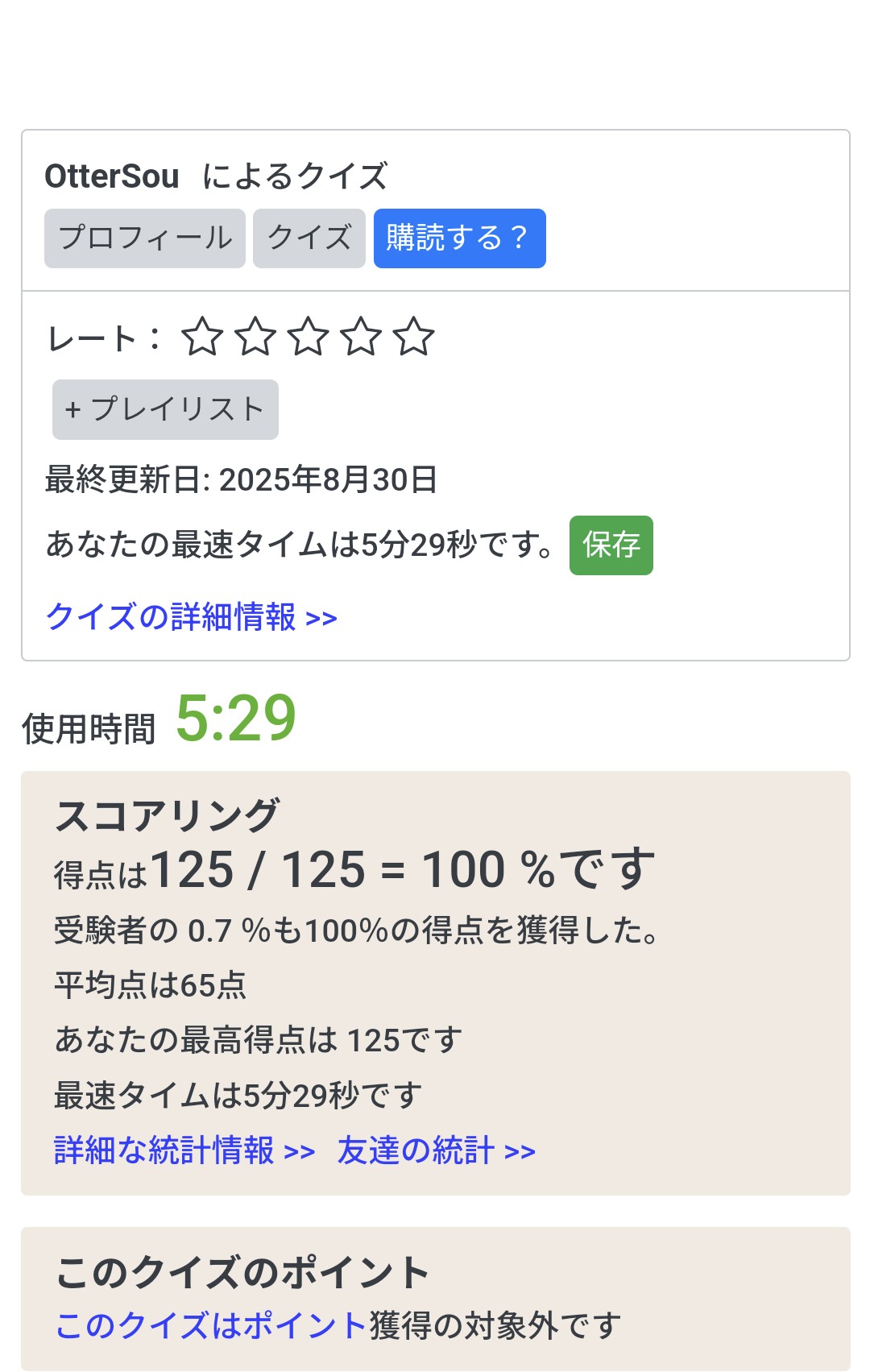Click the green 5:29 elapsed time
The image size is (870, 1372).
click(236, 718)
